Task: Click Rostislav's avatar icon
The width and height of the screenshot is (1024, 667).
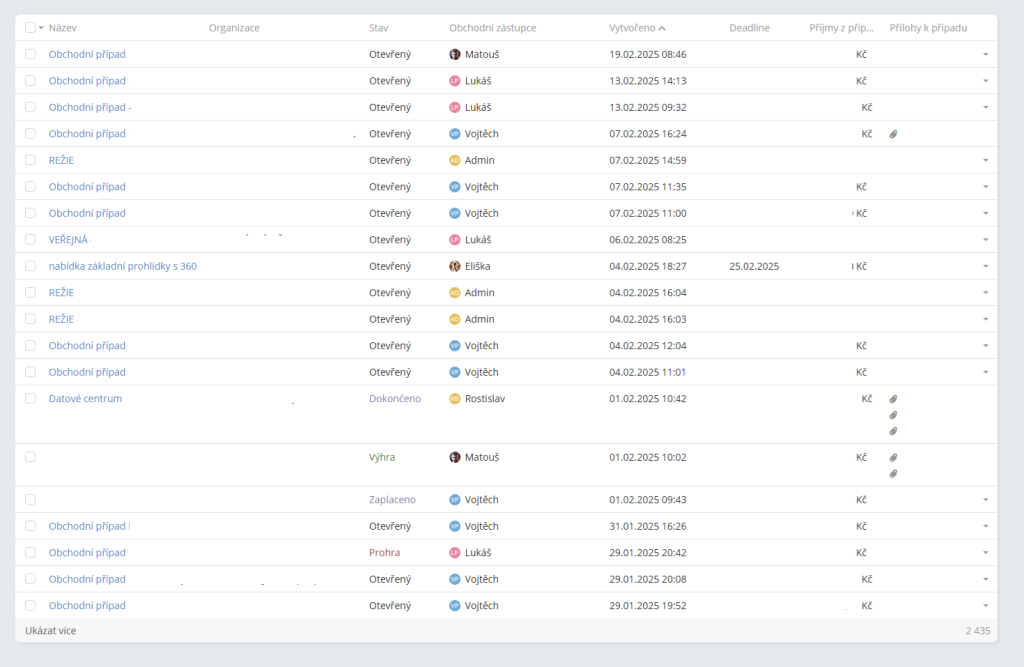Action: tap(455, 399)
